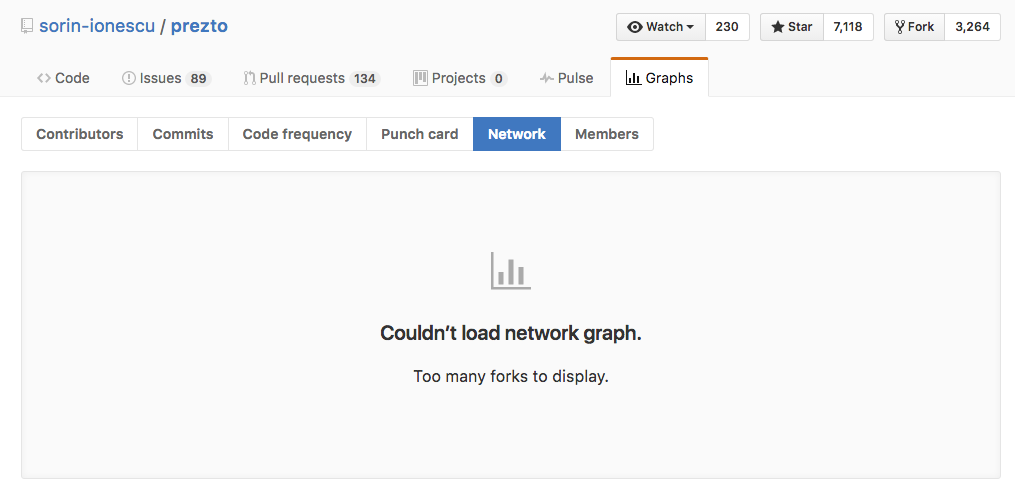Click the Projects count badge 0
1015x494 pixels.
[498, 79]
